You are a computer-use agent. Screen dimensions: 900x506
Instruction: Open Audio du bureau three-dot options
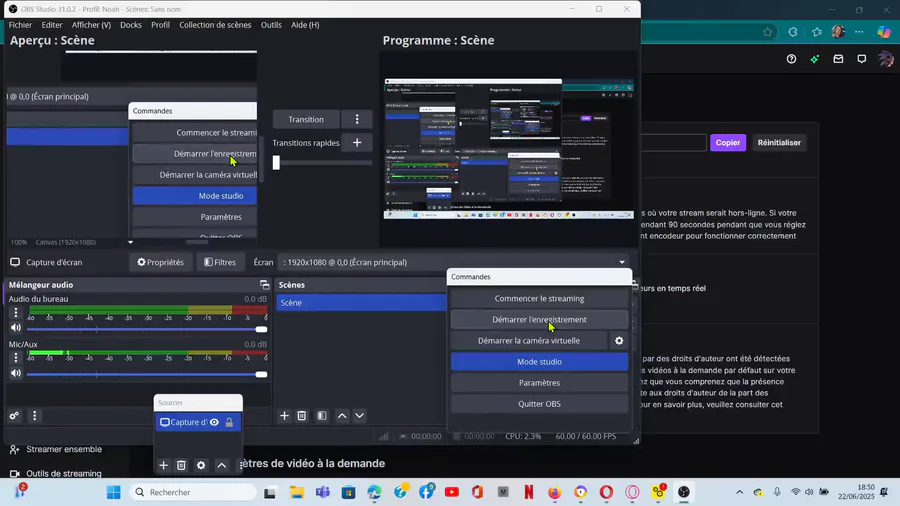pyautogui.click(x=15, y=312)
